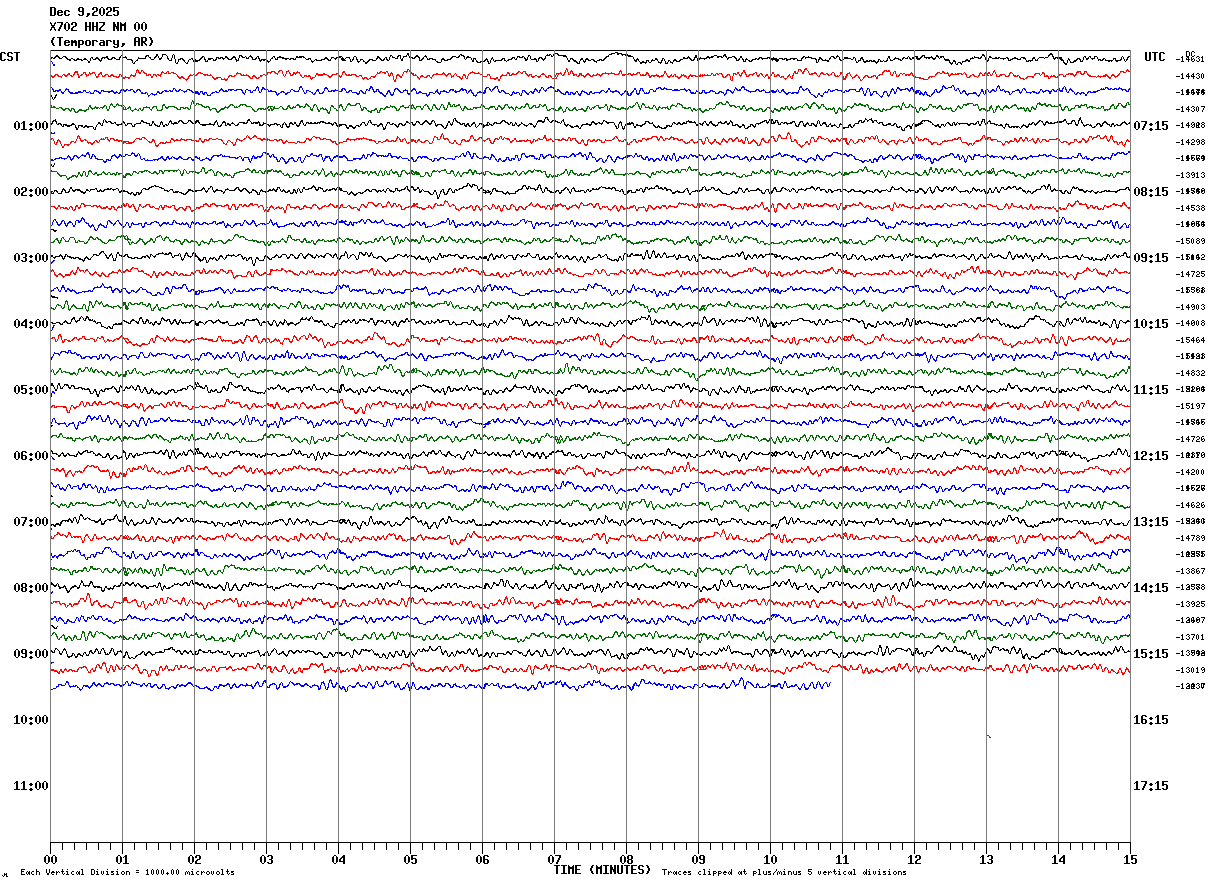
Task: Click minute tick 03 on time axis
Action: [x=266, y=860]
